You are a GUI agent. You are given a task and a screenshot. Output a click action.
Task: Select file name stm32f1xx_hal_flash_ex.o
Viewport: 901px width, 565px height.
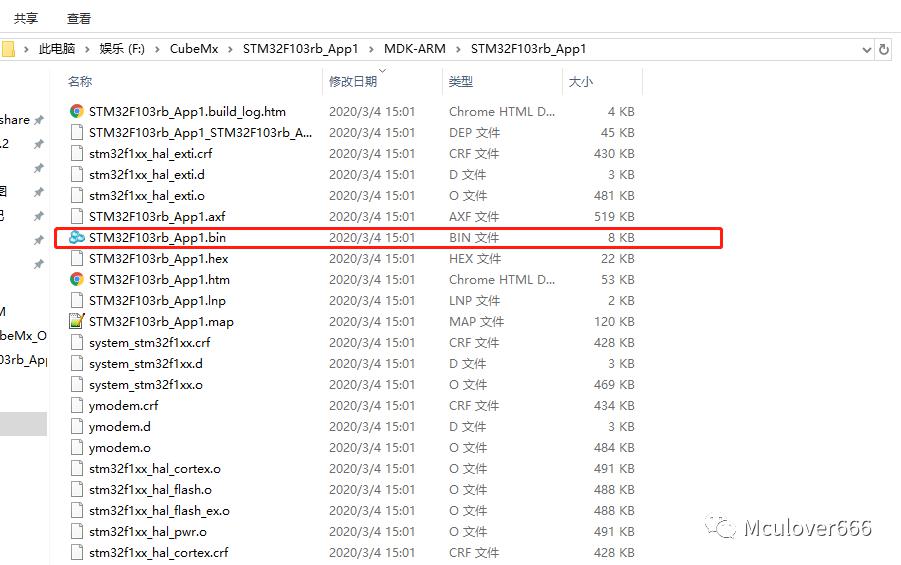coord(159,510)
